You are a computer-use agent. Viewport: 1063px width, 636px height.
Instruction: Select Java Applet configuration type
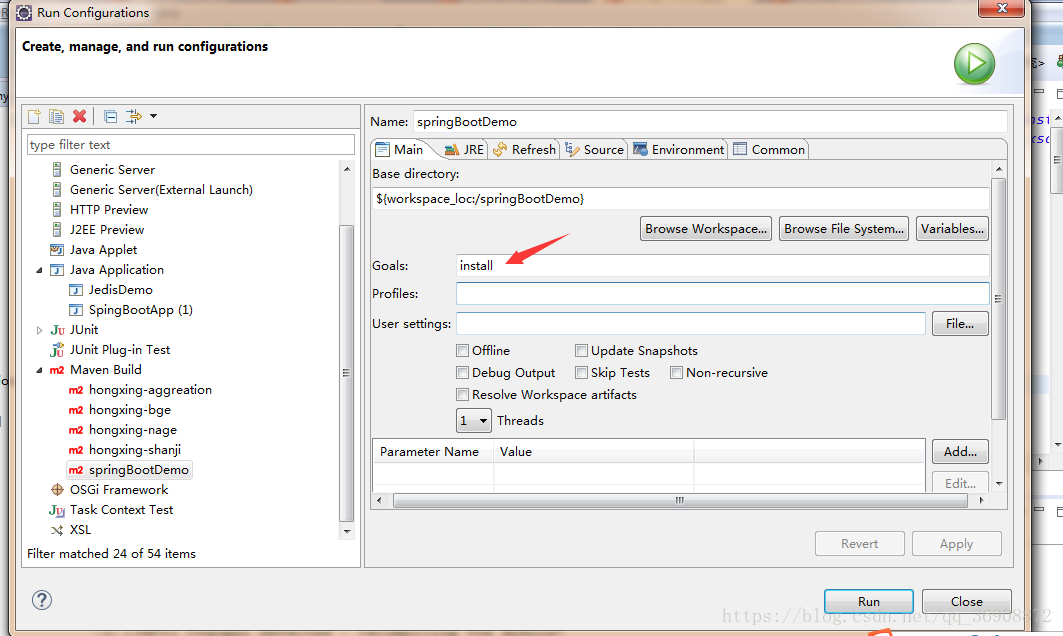click(103, 250)
